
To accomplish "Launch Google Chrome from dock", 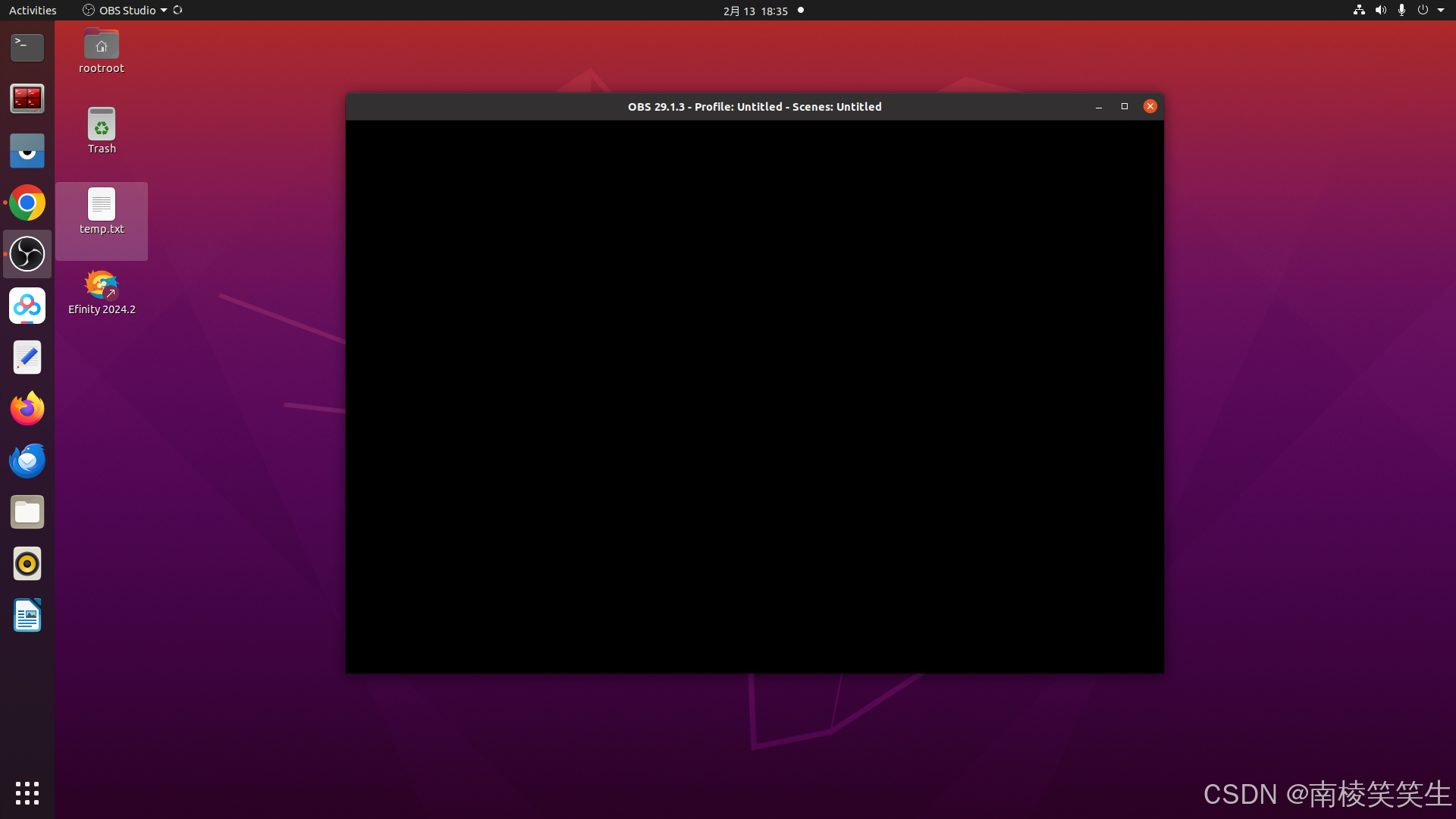I will [x=27, y=203].
